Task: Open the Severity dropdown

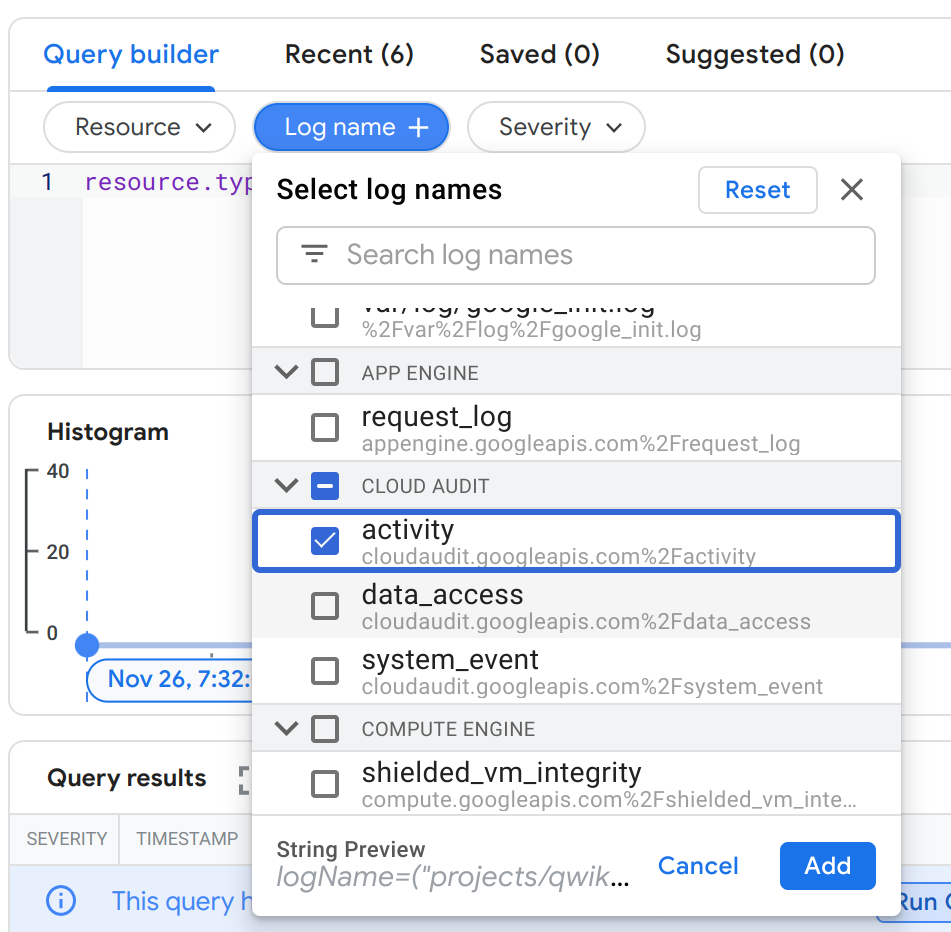Action: (557, 128)
